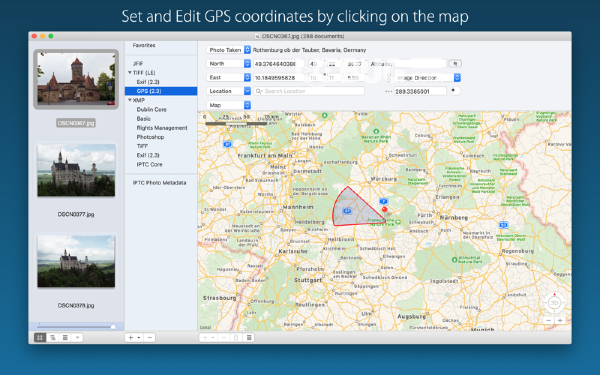Click the latitude decimal field 49.3764640386
600x375 pixels.
pos(279,64)
